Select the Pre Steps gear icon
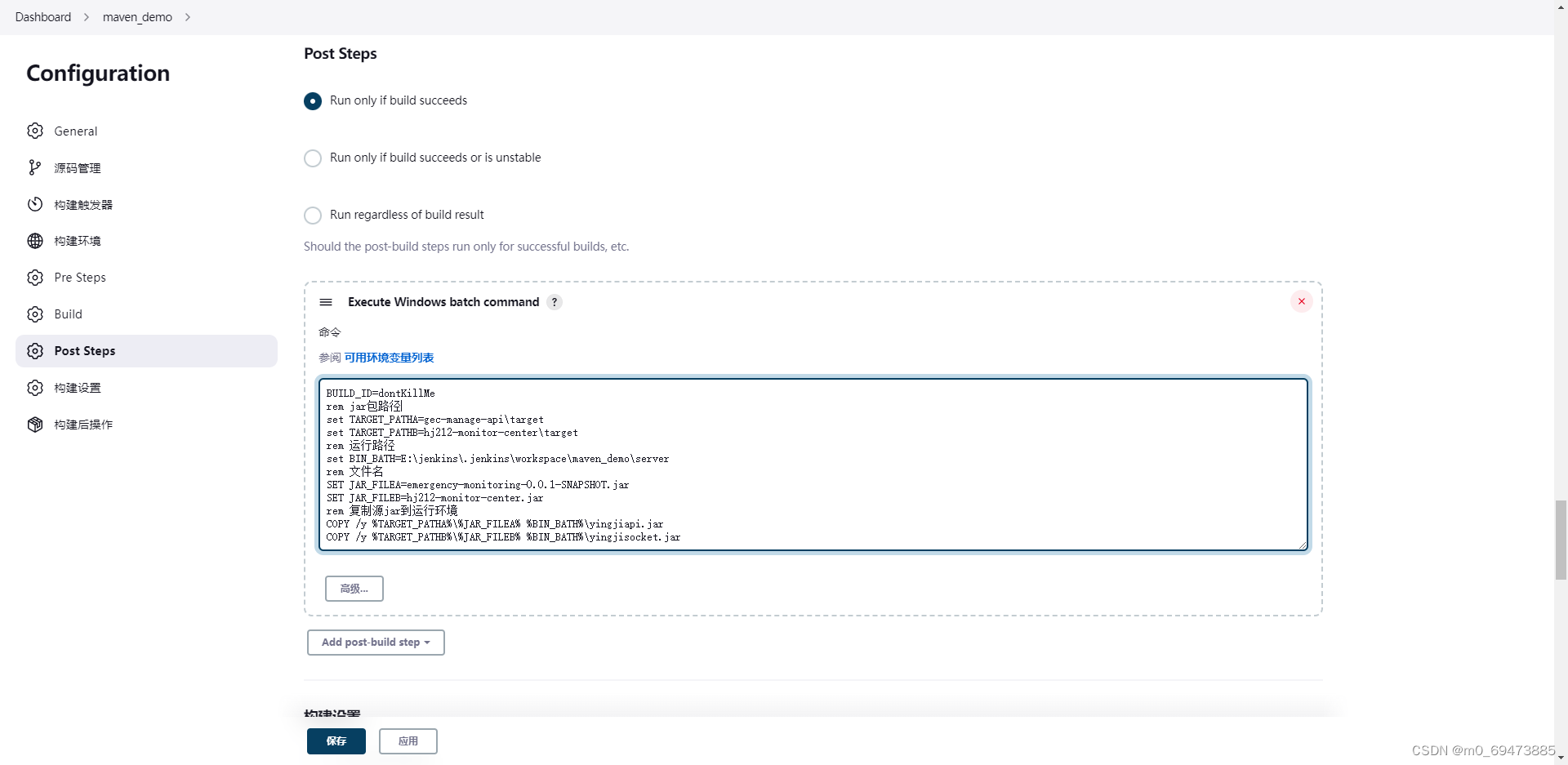The image size is (1568, 765). tap(35, 278)
